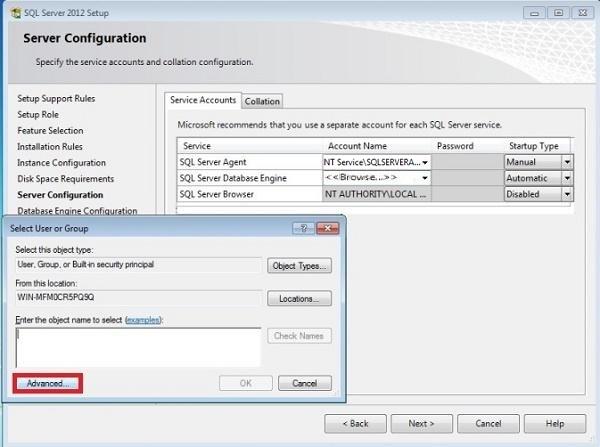The width and height of the screenshot is (600, 447).
Task: Close the Select User or Group dialog
Action: point(327,228)
